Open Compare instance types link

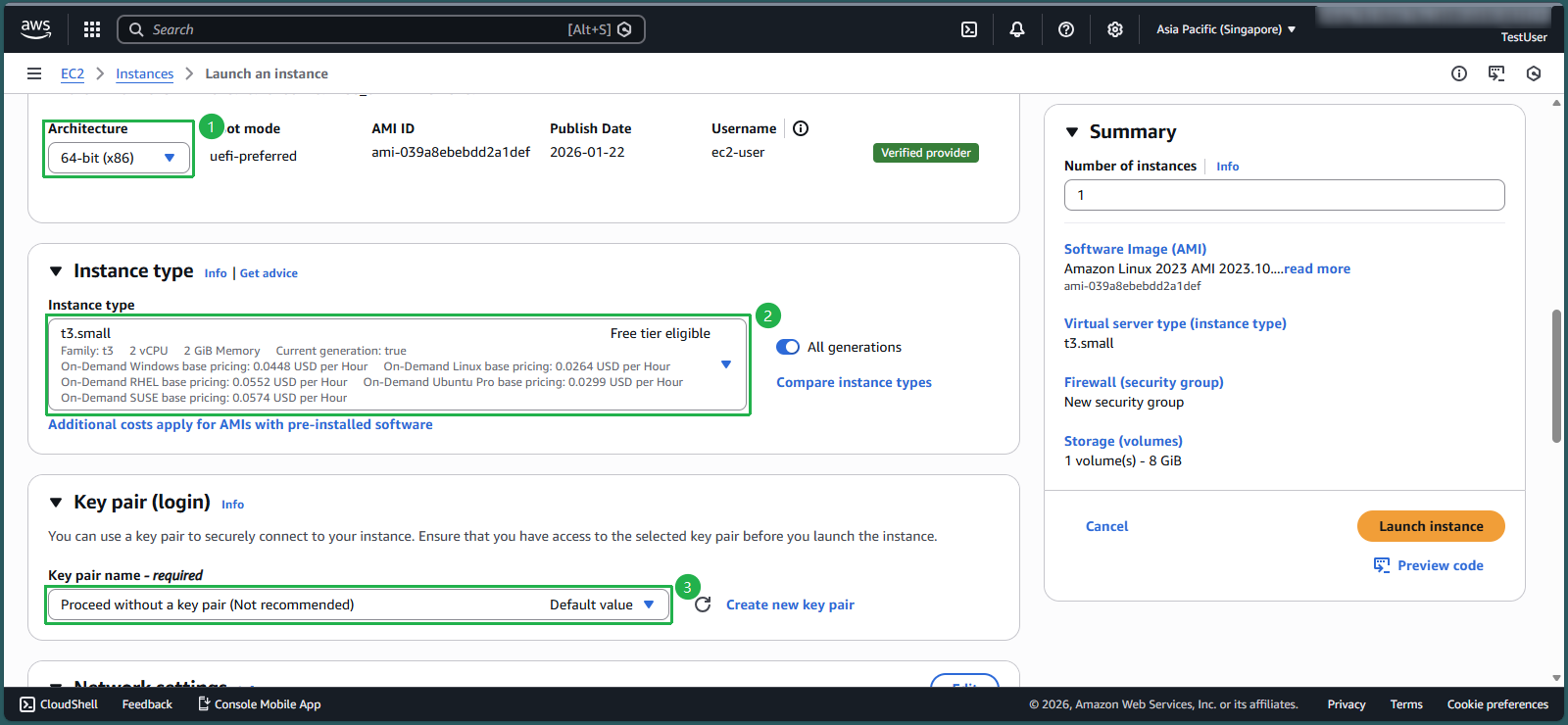point(854,382)
